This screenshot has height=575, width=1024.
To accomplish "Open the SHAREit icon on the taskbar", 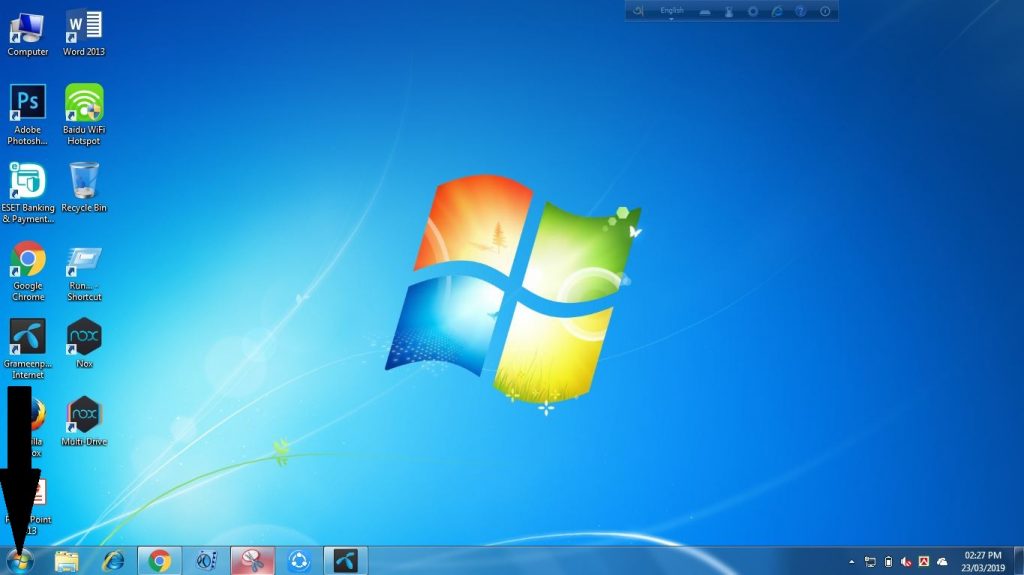I will click(299, 561).
